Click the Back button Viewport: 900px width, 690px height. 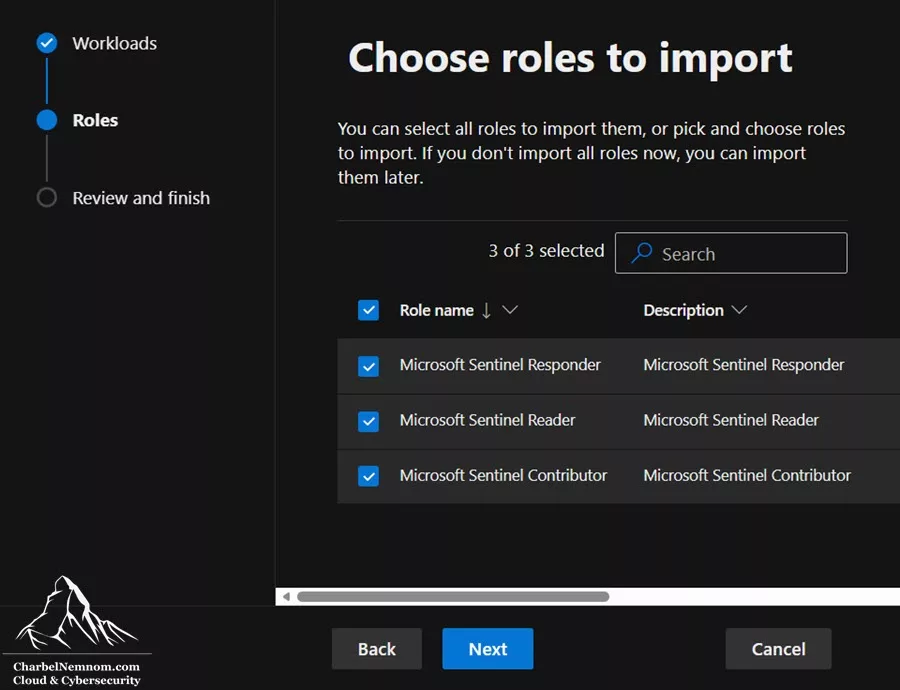tap(377, 649)
